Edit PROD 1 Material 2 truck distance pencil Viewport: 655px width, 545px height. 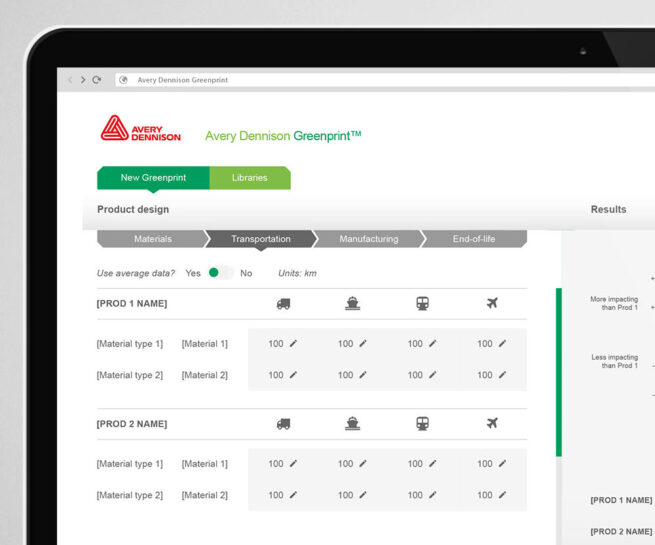293,375
